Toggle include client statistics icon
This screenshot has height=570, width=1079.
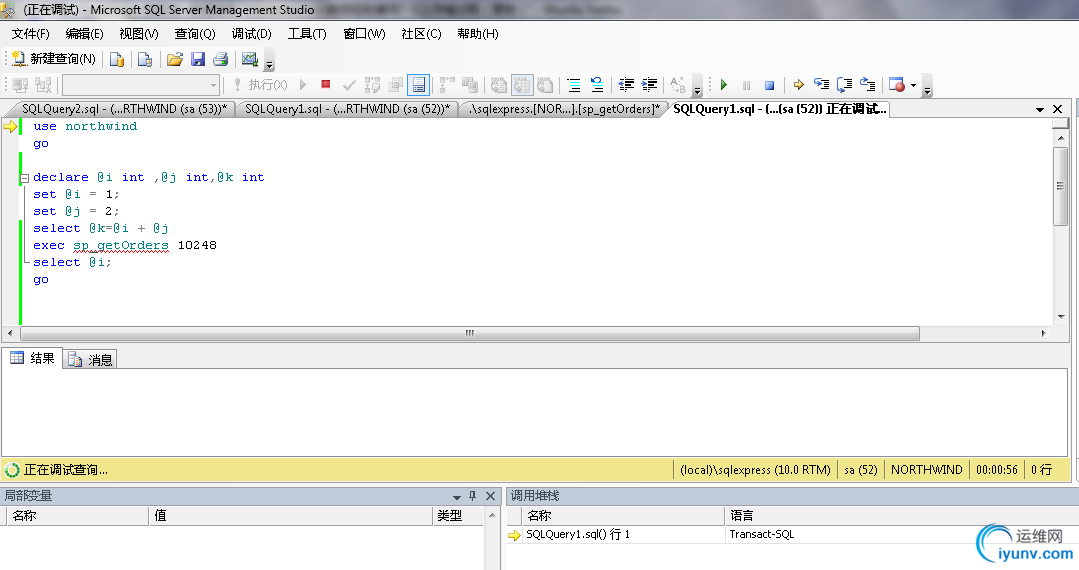pos(470,85)
